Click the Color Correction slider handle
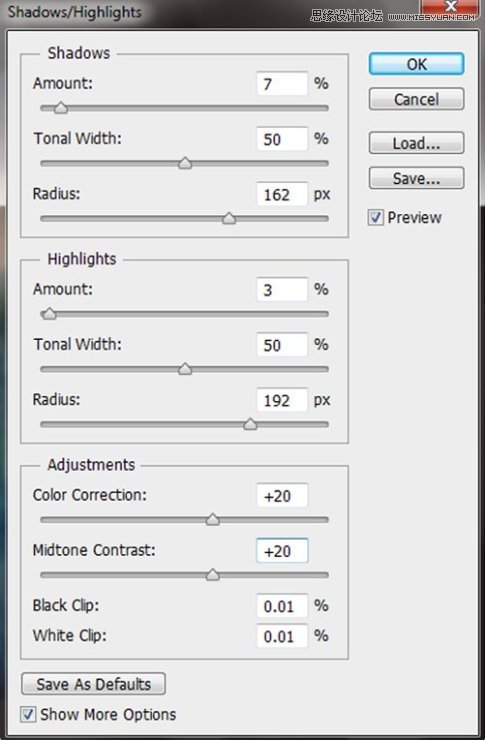Image resolution: width=485 pixels, height=740 pixels. click(213, 520)
